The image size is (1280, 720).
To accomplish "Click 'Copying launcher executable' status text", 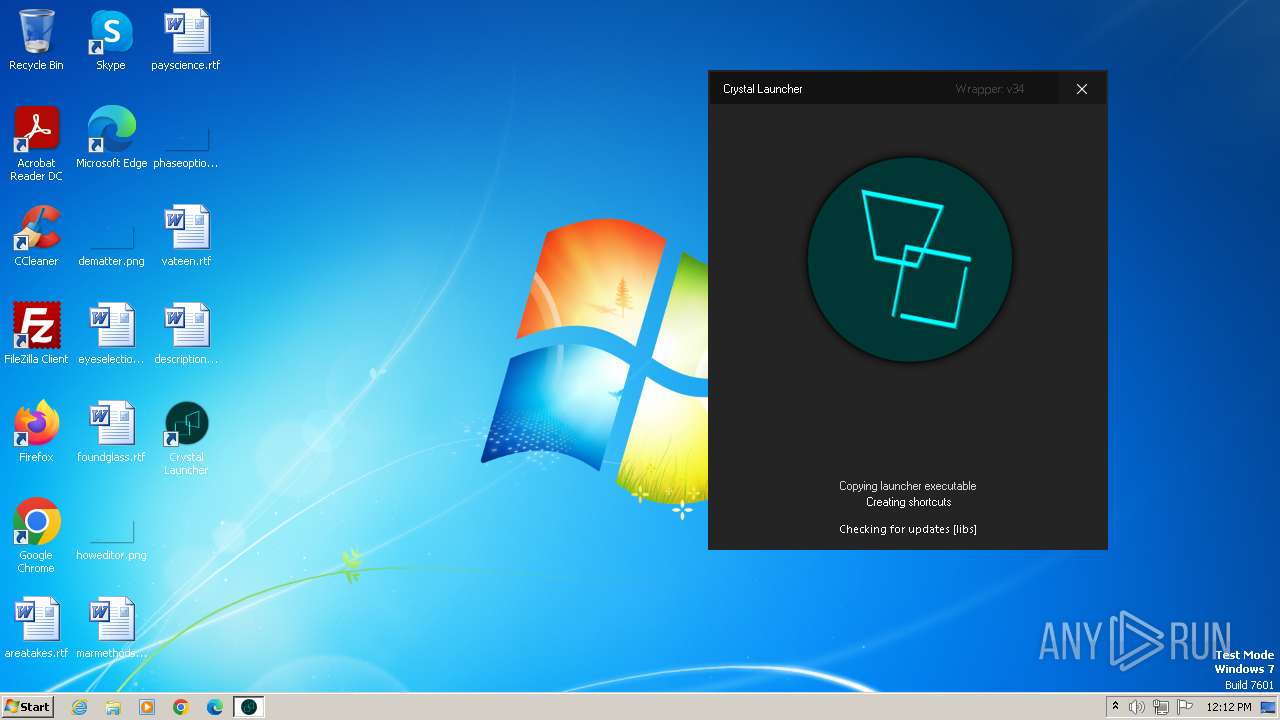I will point(908,486).
